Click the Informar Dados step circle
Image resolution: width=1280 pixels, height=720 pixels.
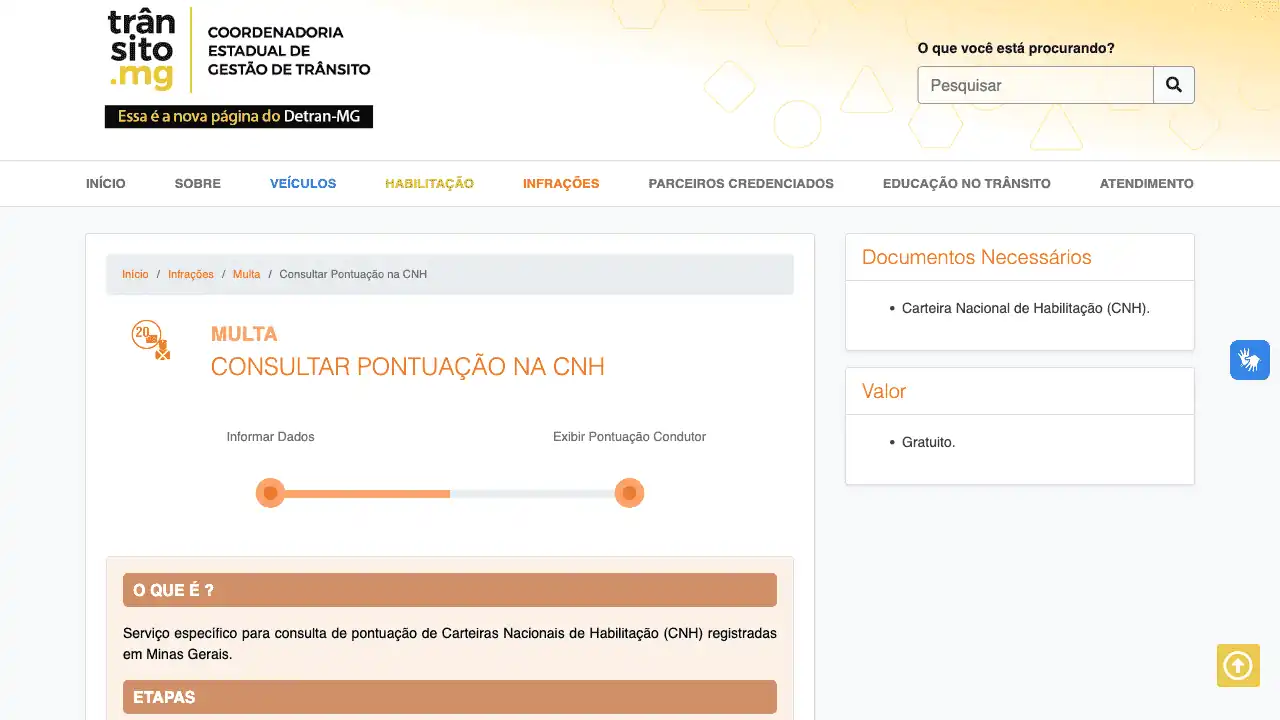(x=270, y=493)
